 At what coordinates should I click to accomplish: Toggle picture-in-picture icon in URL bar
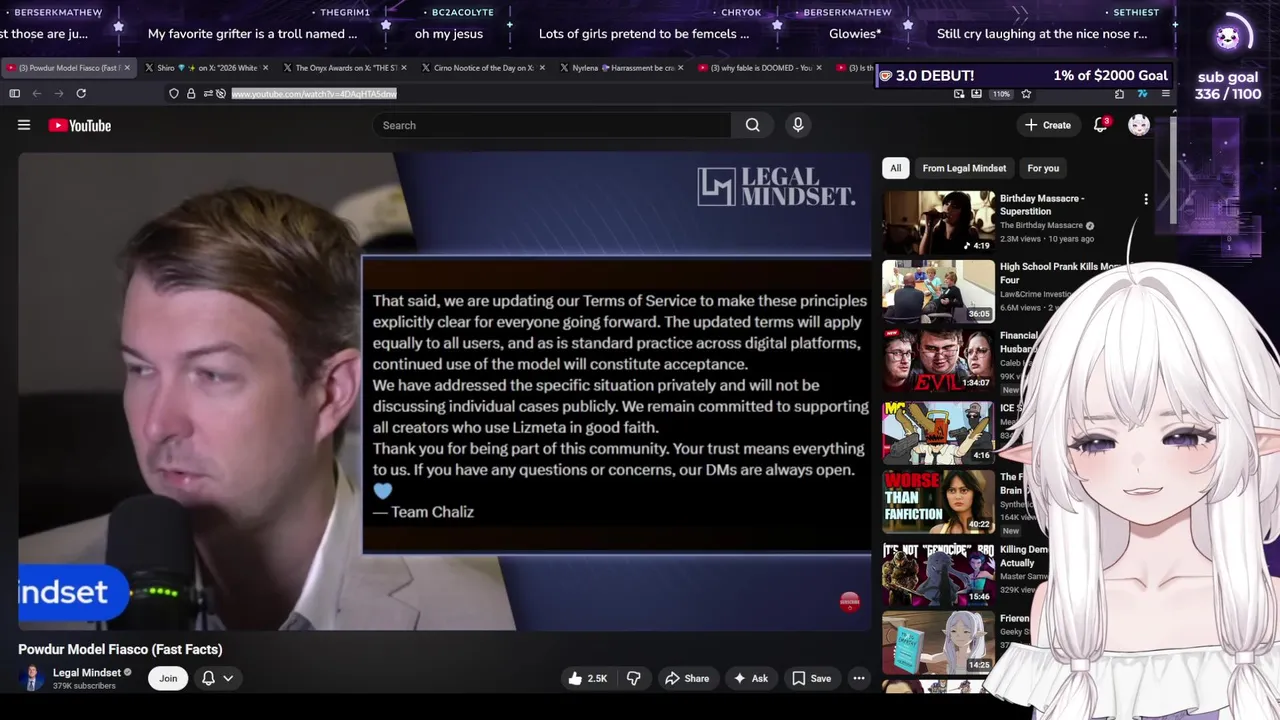[959, 94]
